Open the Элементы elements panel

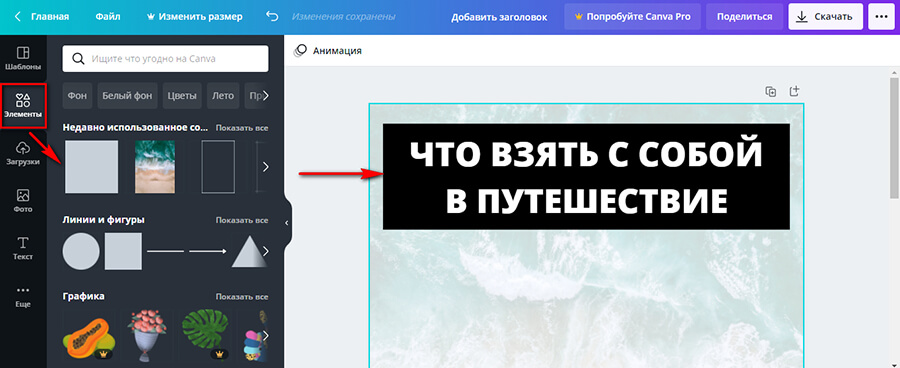(23, 106)
